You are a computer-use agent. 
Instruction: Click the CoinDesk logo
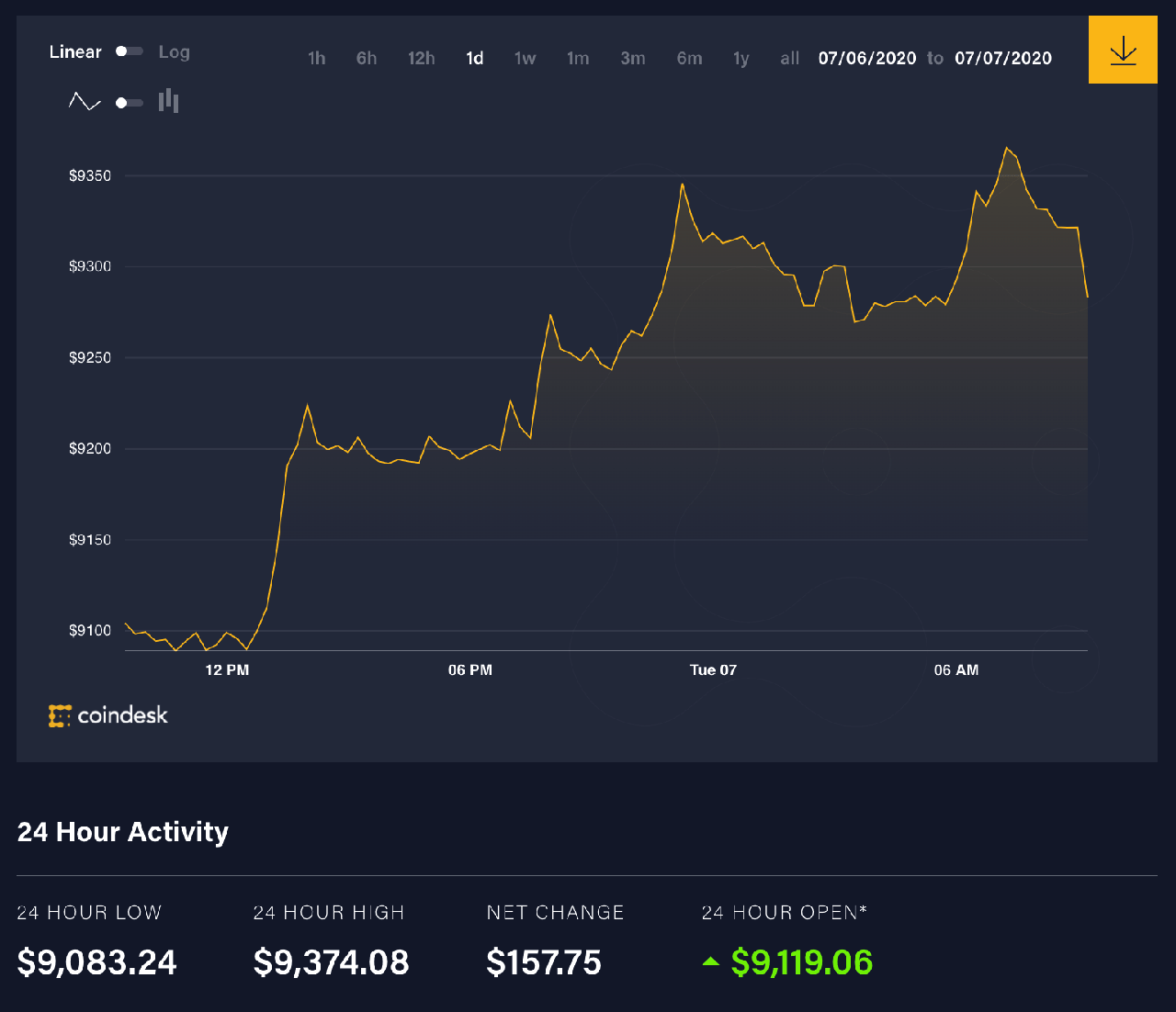[108, 715]
